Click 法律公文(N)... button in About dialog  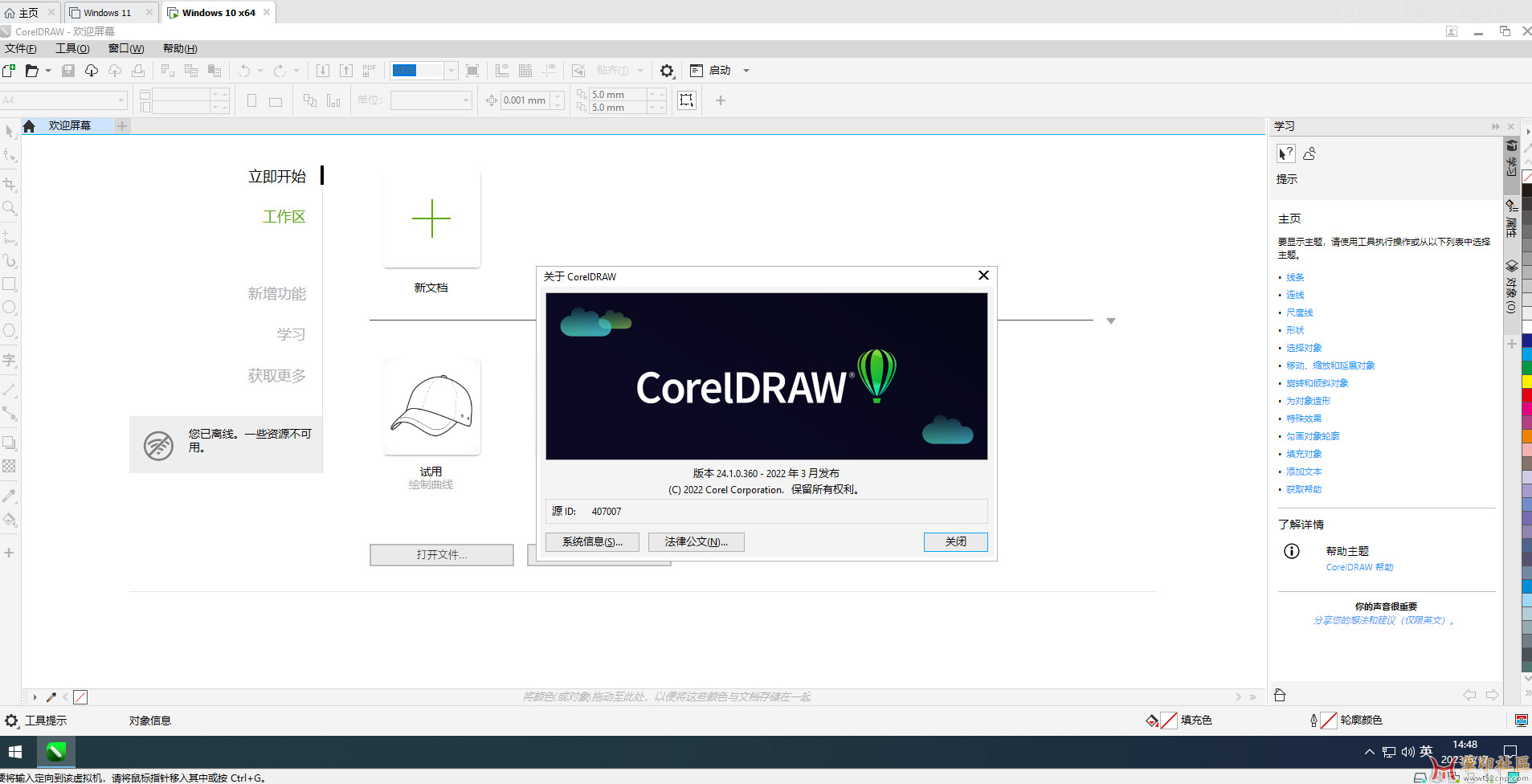click(697, 542)
